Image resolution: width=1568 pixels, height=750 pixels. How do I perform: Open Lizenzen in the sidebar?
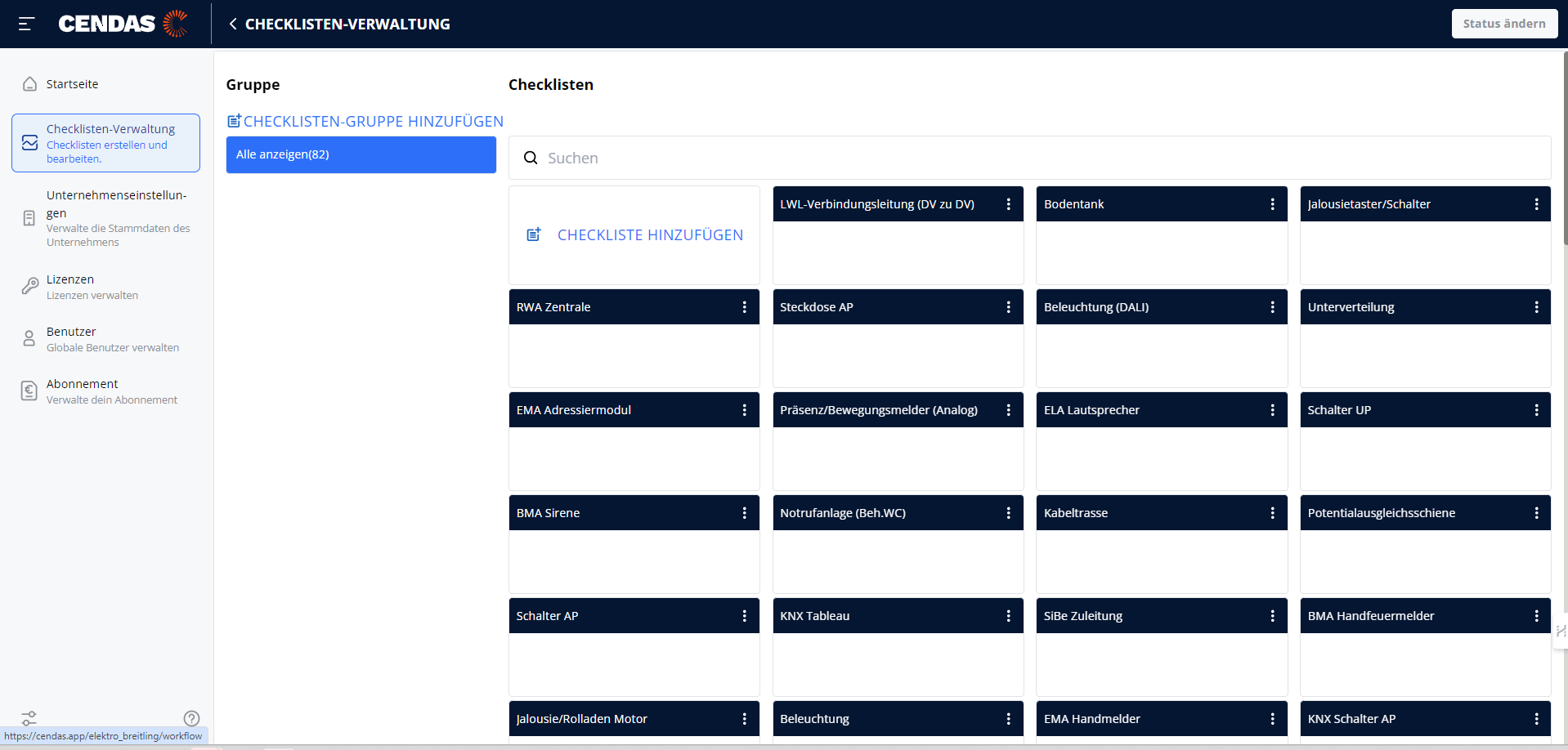click(80, 287)
